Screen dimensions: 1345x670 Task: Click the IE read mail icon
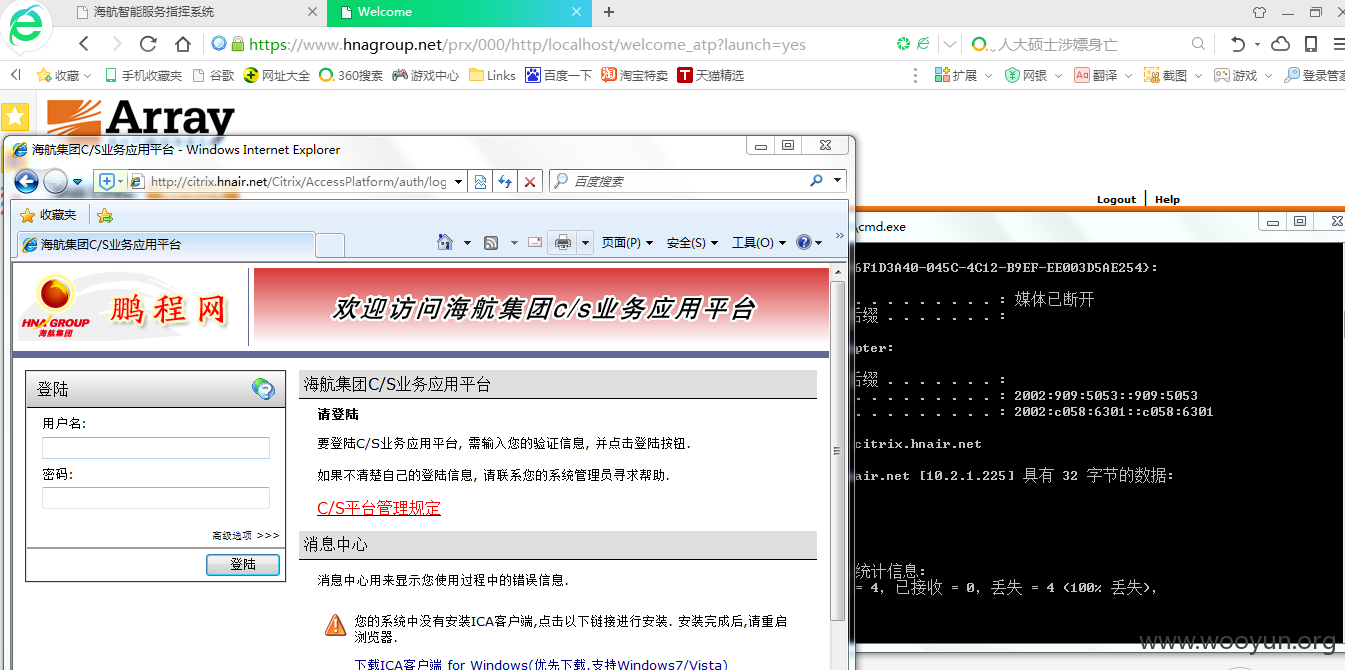coord(534,242)
